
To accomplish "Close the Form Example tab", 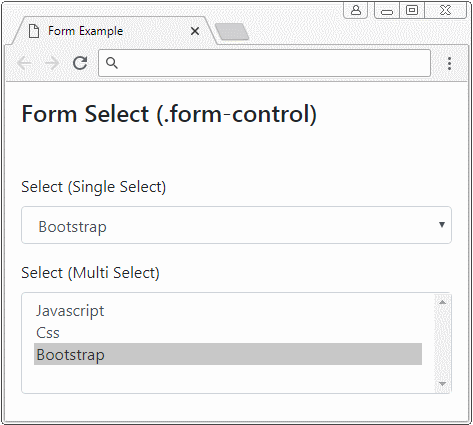I will click(195, 31).
